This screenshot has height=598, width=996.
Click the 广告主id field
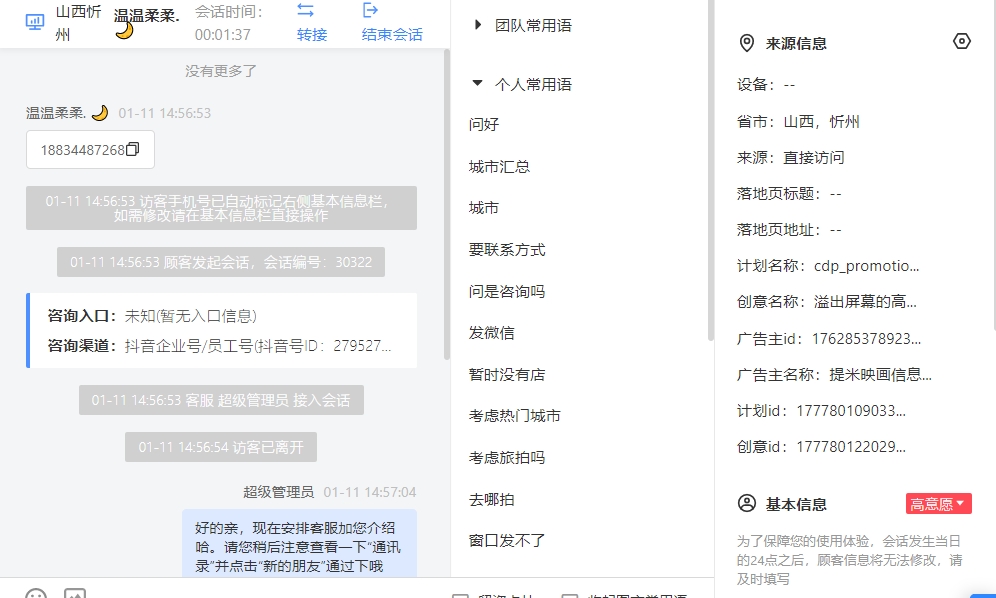829,339
